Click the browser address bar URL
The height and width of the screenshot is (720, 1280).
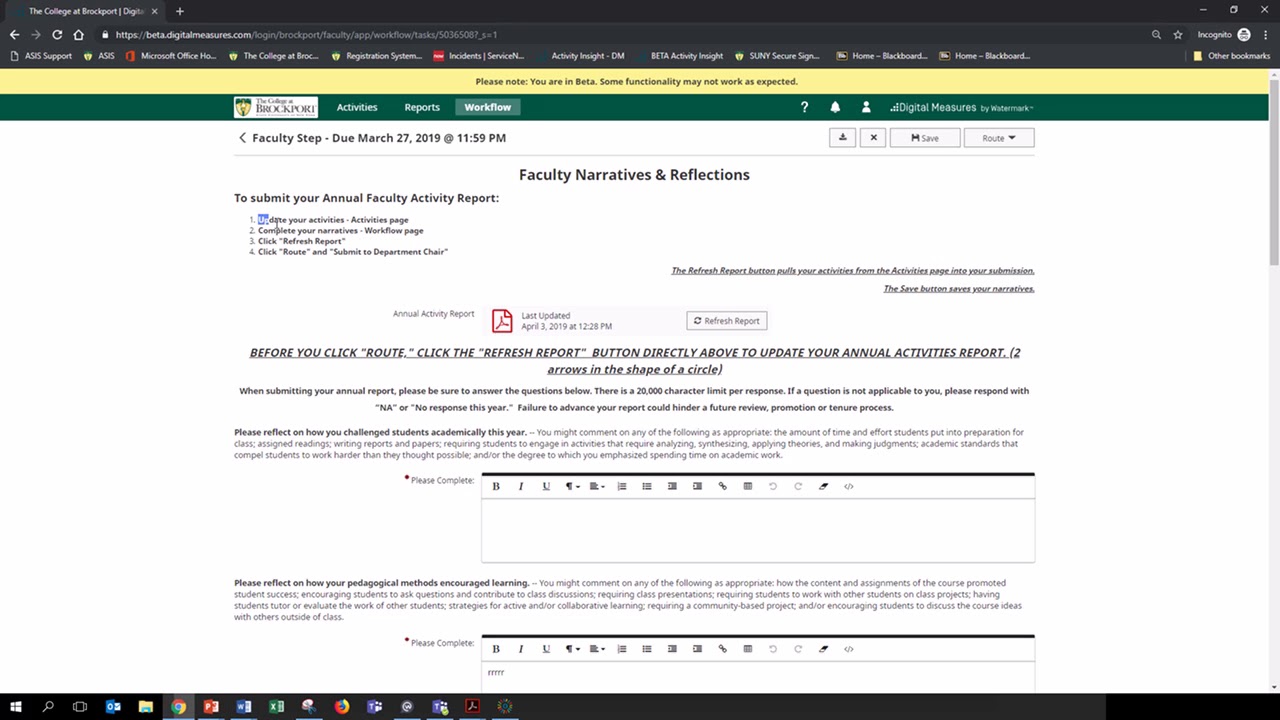[306, 34]
